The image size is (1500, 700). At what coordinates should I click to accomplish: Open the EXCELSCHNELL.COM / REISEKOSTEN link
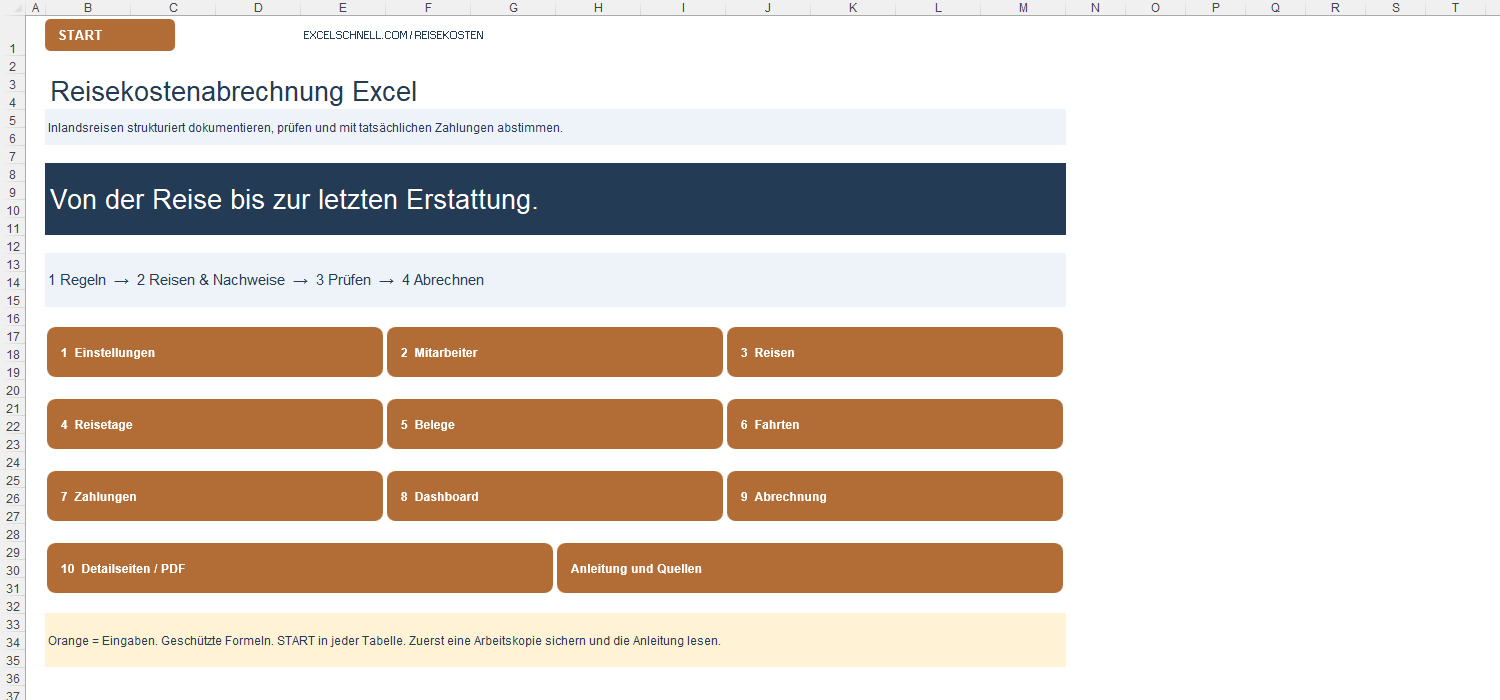click(x=393, y=35)
